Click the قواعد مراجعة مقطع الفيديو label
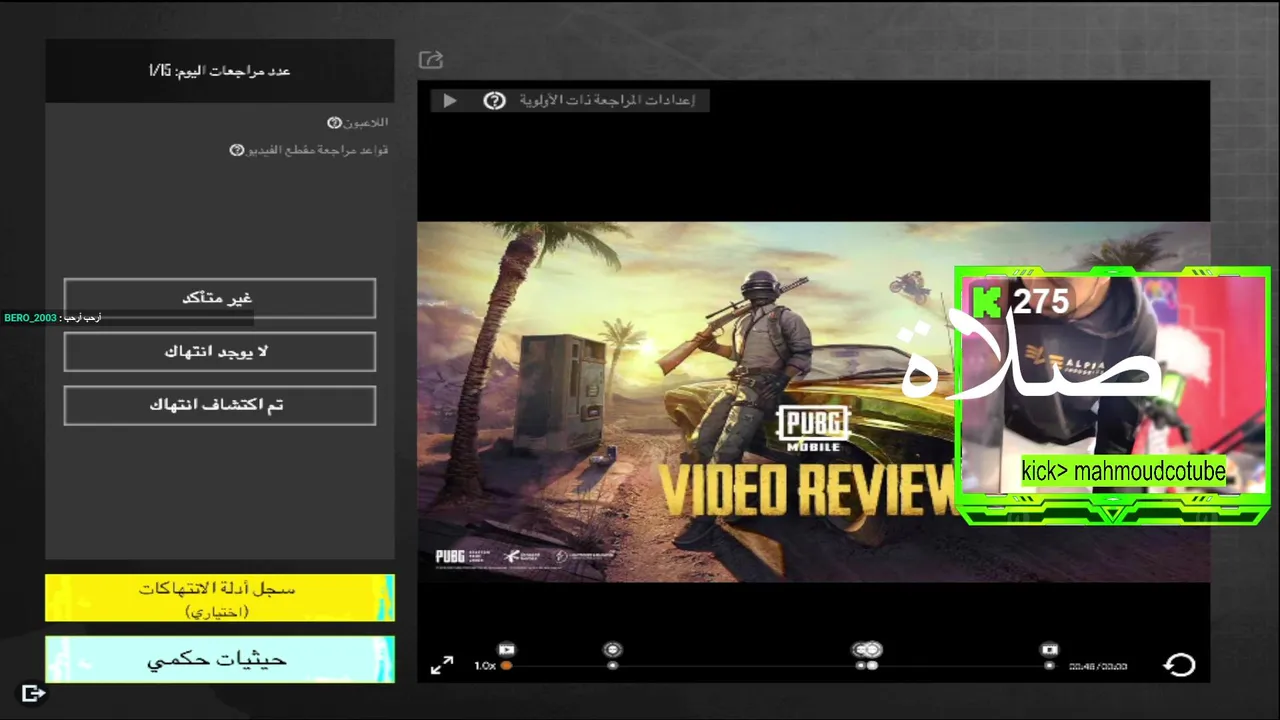Screen dimensions: 1280x720 (317, 150)
